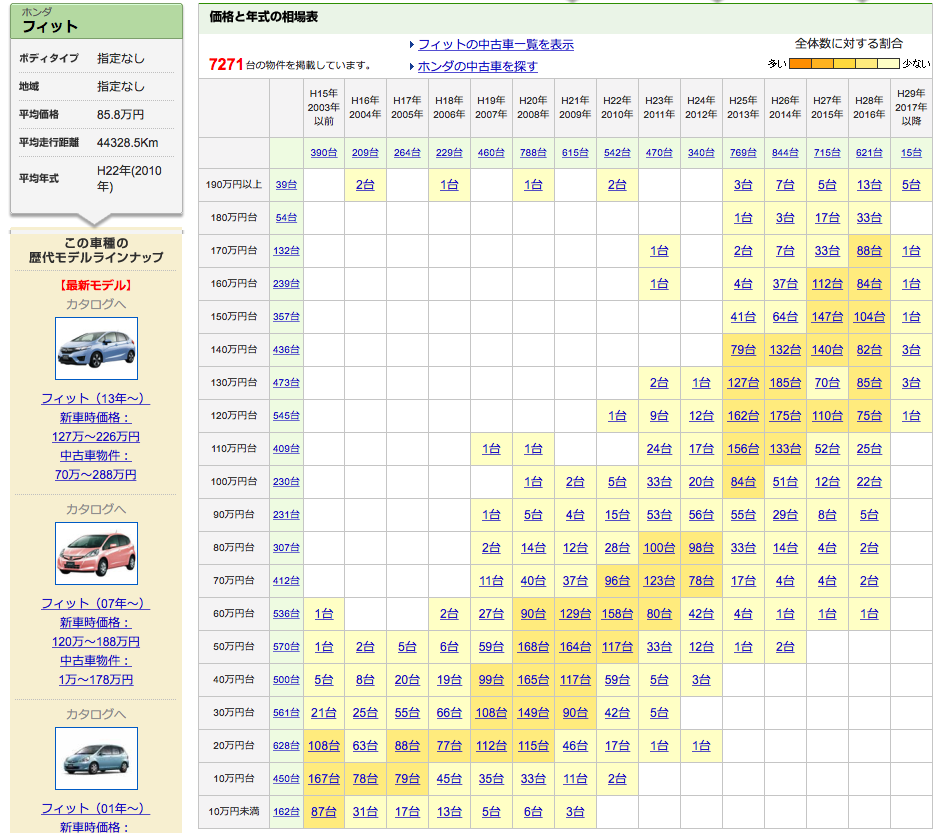Image resolution: width=941 pixels, height=833 pixels.
Task: Click the 149台 cell in 30万円台 row
Action: click(533, 712)
